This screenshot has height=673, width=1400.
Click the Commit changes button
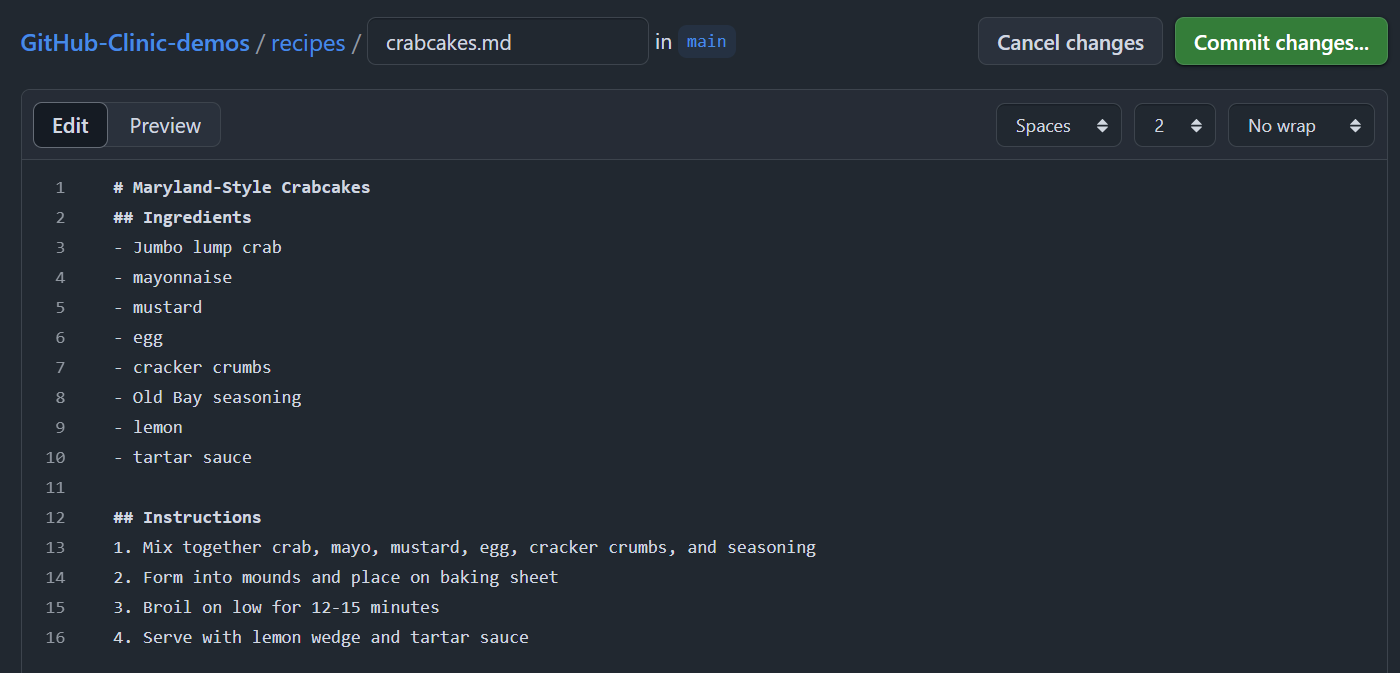point(1281,42)
